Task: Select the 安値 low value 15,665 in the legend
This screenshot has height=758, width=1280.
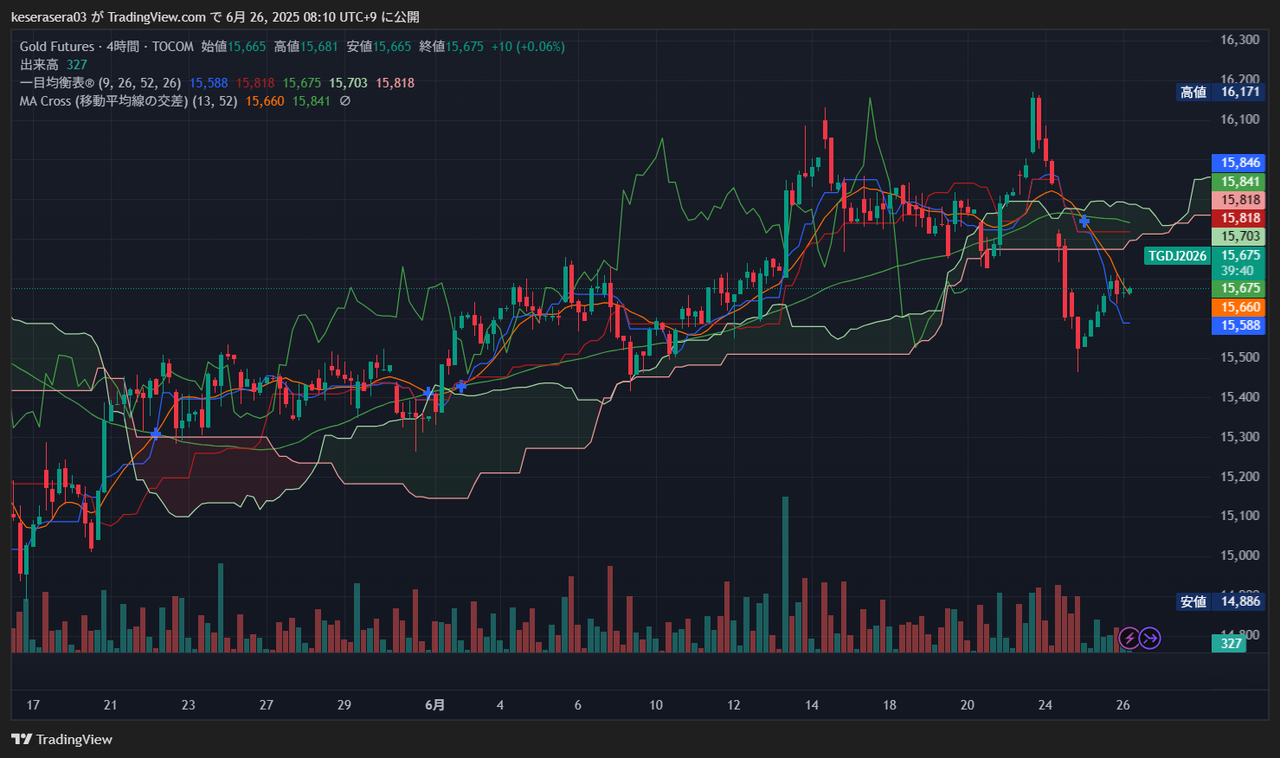Action: 392,47
